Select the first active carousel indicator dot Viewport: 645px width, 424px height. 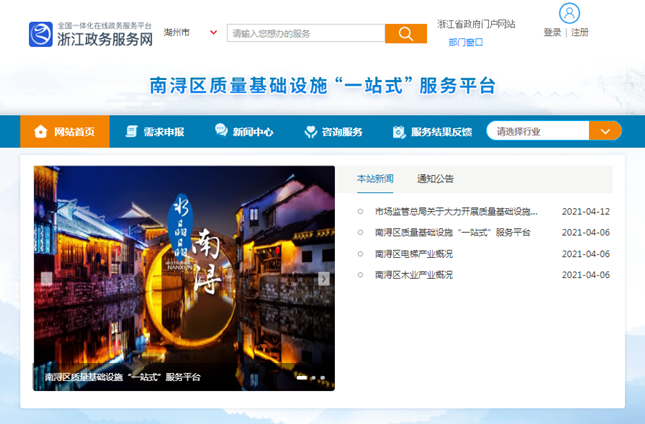(x=302, y=377)
